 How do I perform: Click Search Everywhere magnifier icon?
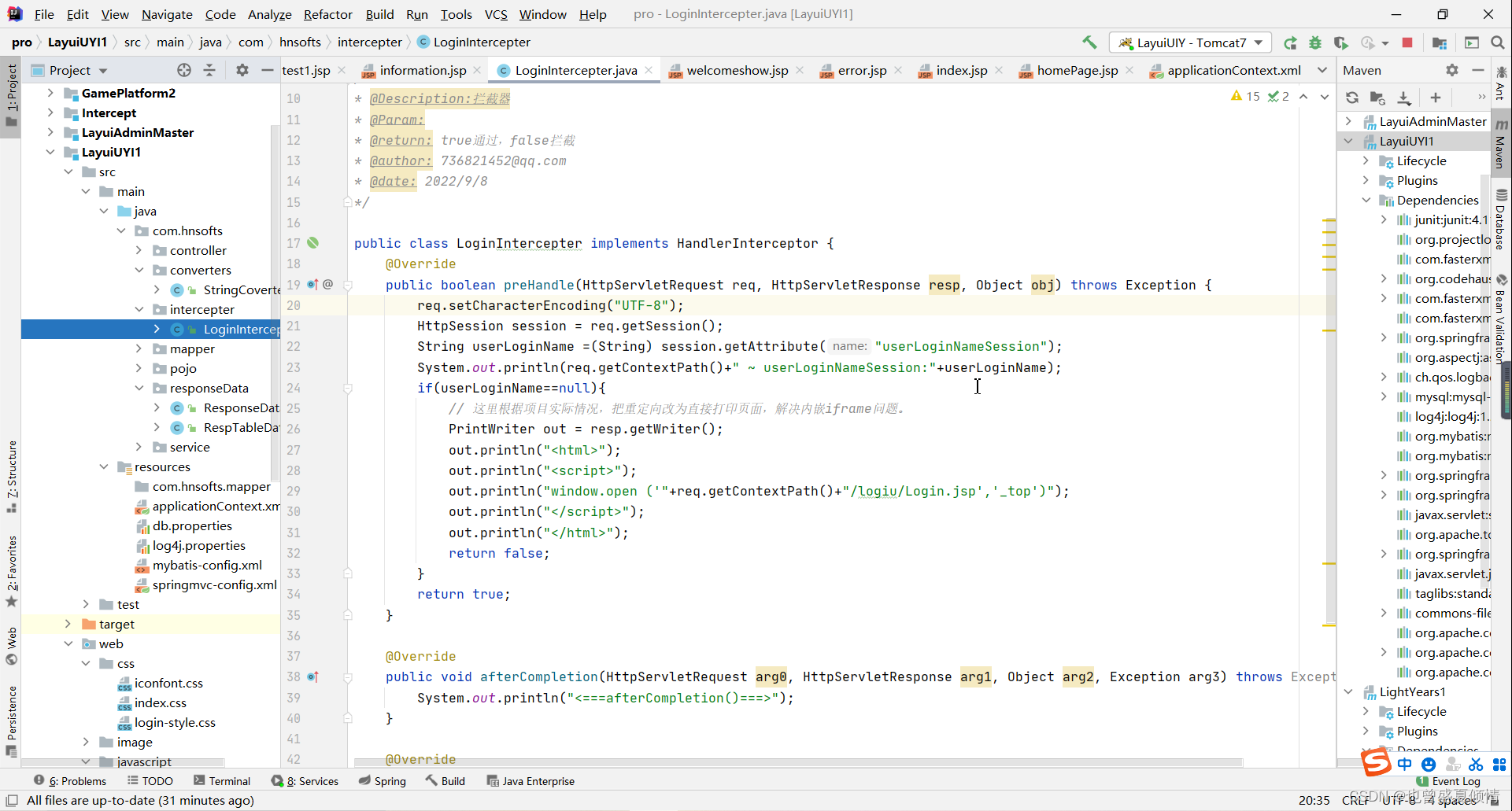pos(1498,42)
